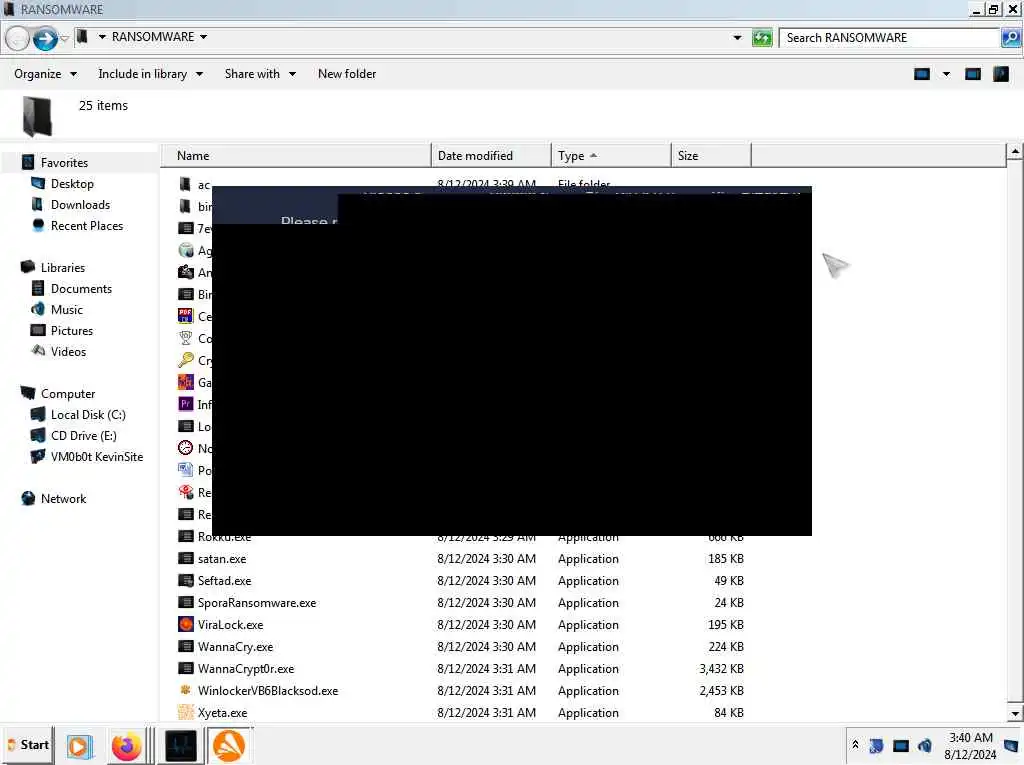The image size is (1024, 765).
Task: Select the Xyeta.exe file icon
Action: (185, 712)
